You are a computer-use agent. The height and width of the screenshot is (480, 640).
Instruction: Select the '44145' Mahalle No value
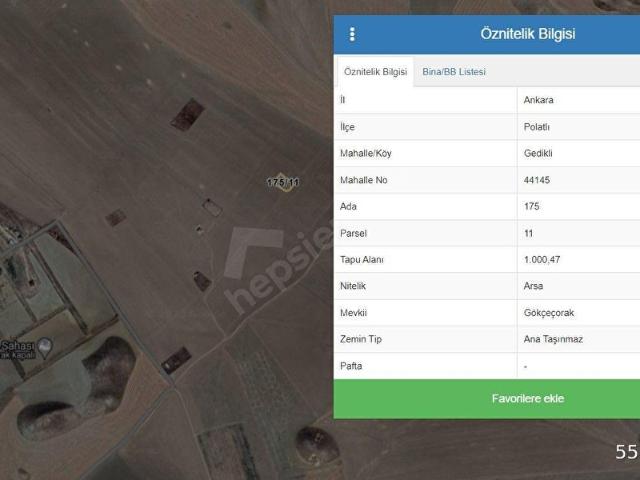(536, 180)
